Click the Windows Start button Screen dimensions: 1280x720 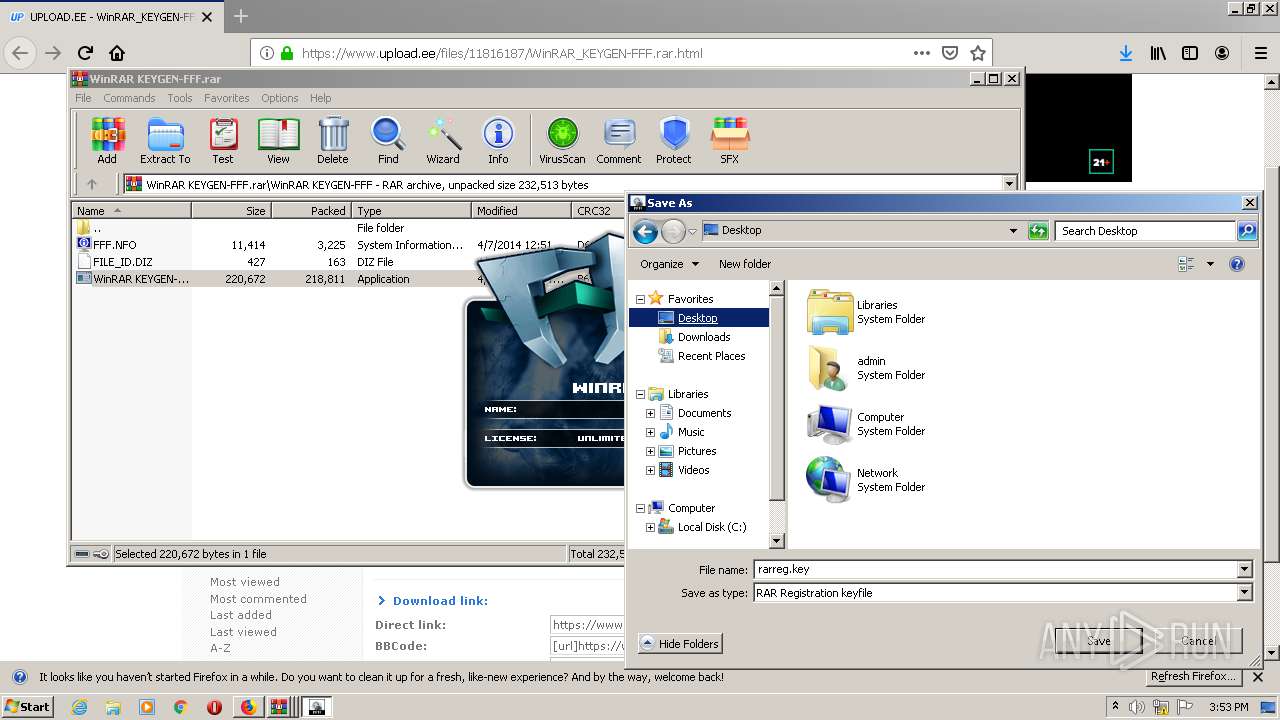click(28, 707)
